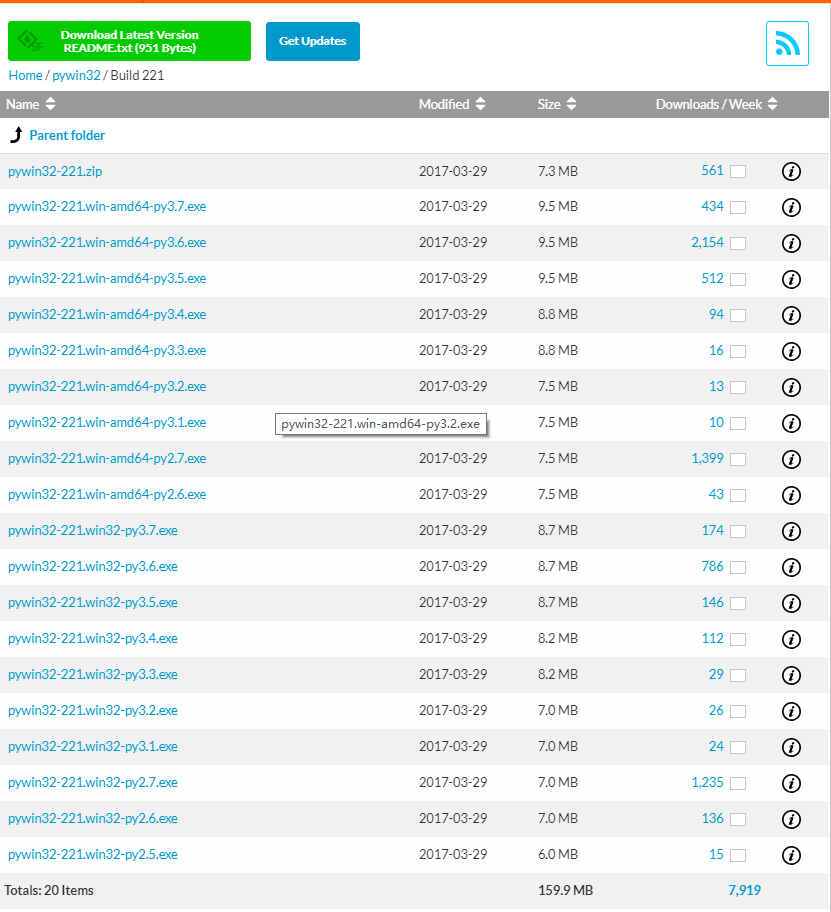Show info for win32-py3.4.exe file

pos(791,639)
